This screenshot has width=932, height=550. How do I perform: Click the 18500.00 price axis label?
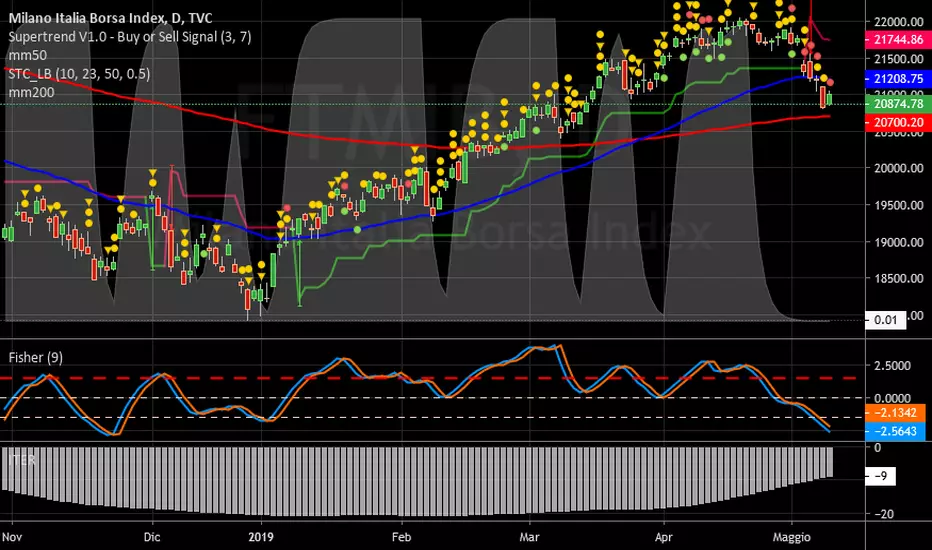pos(899,278)
